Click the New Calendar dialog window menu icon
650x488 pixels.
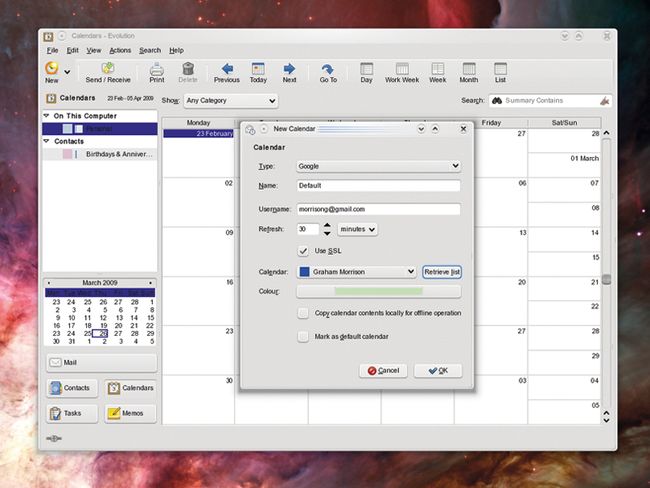(250, 129)
